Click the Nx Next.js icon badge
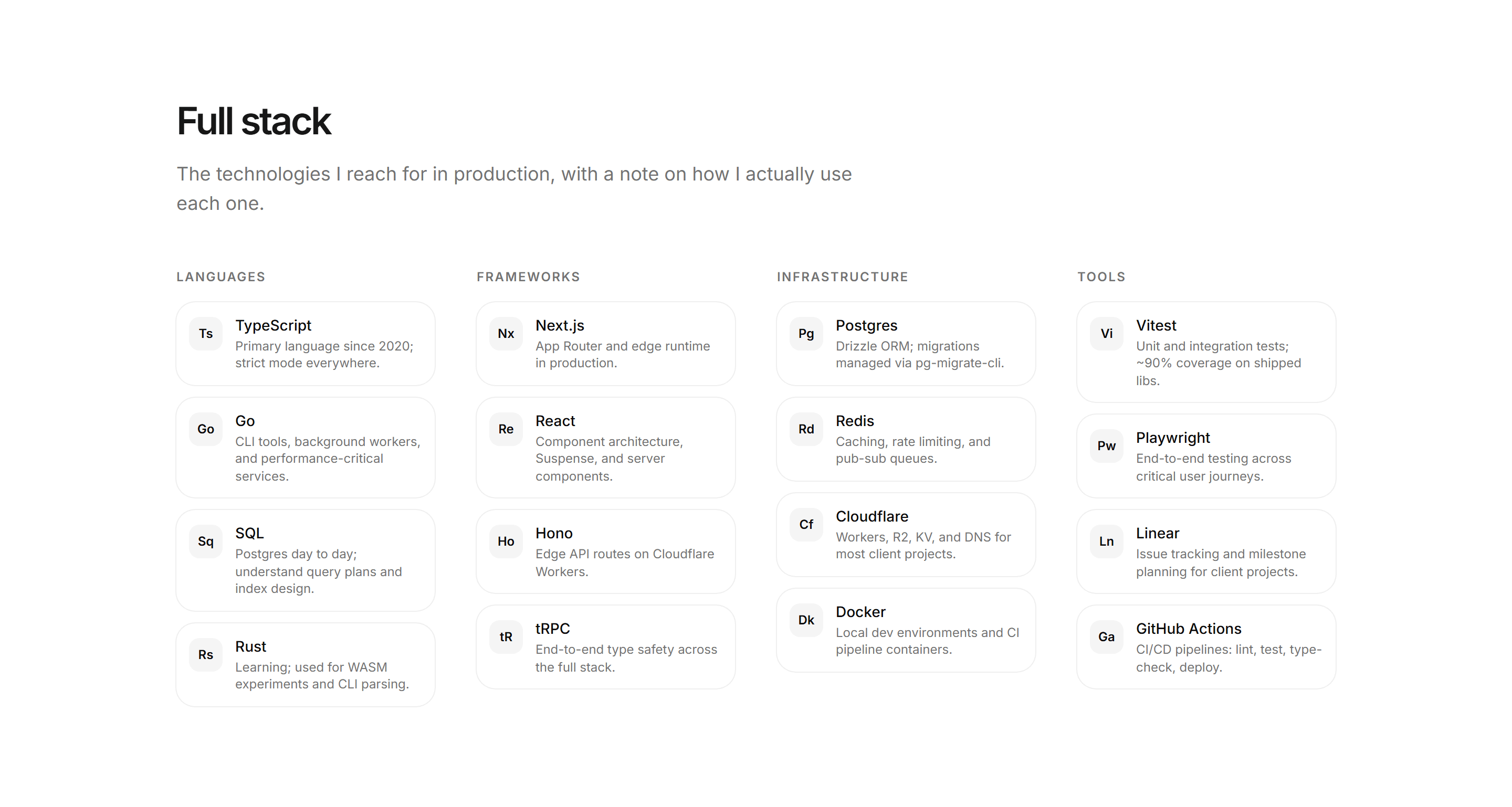The image size is (1512, 807). [506, 334]
